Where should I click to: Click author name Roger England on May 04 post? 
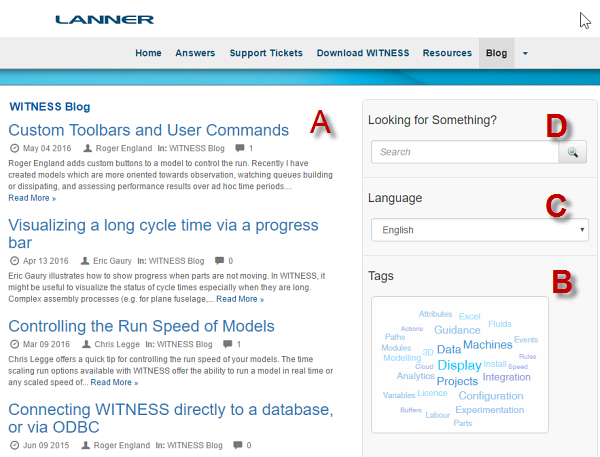pyautogui.click(x=124, y=148)
